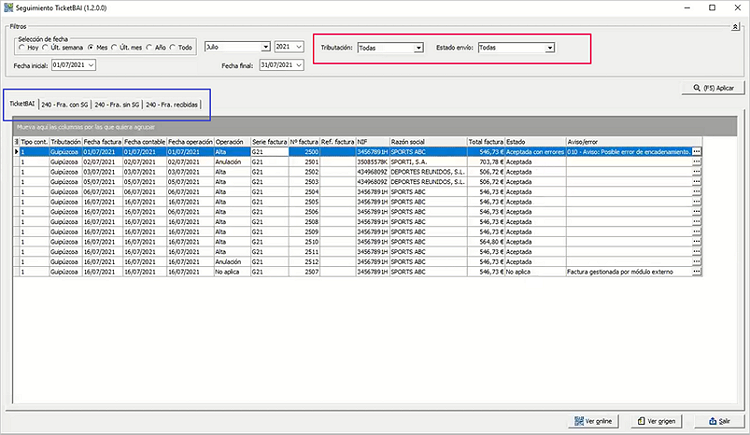This screenshot has width=750, height=435.
Task: Open details ellipsis for invoice 2505 row
Action: click(696, 202)
